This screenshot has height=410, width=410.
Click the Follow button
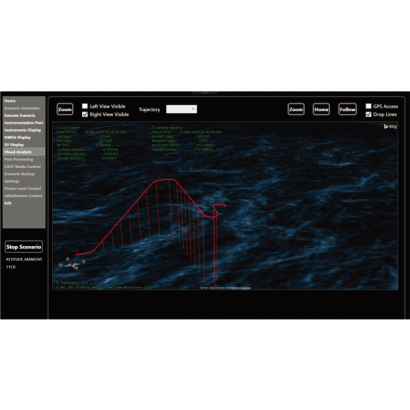[347, 109]
